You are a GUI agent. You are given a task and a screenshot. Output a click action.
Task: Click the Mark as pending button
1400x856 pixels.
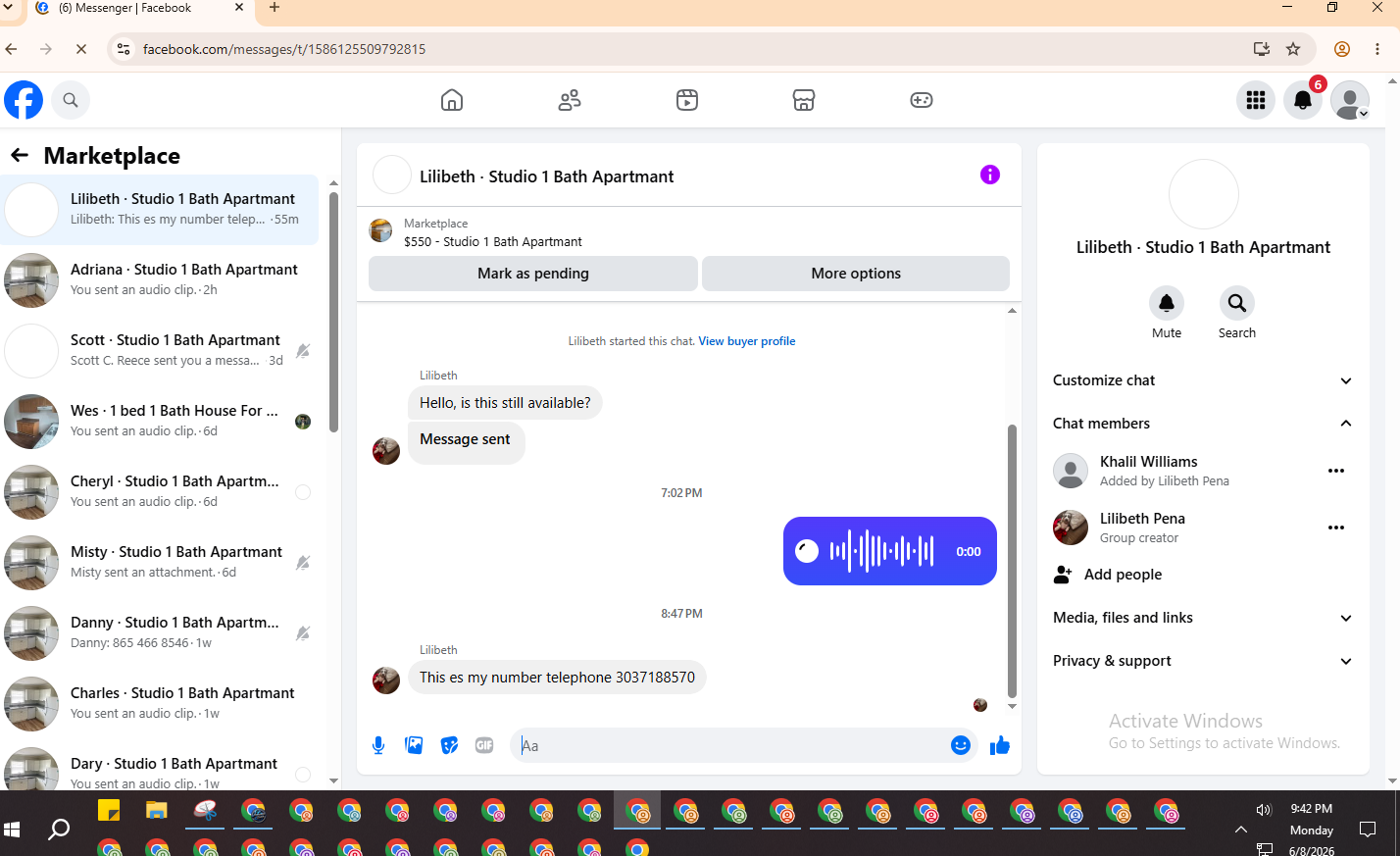[x=533, y=274]
